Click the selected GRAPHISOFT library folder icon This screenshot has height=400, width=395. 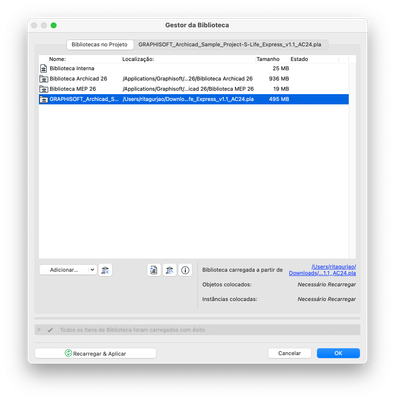(44, 99)
